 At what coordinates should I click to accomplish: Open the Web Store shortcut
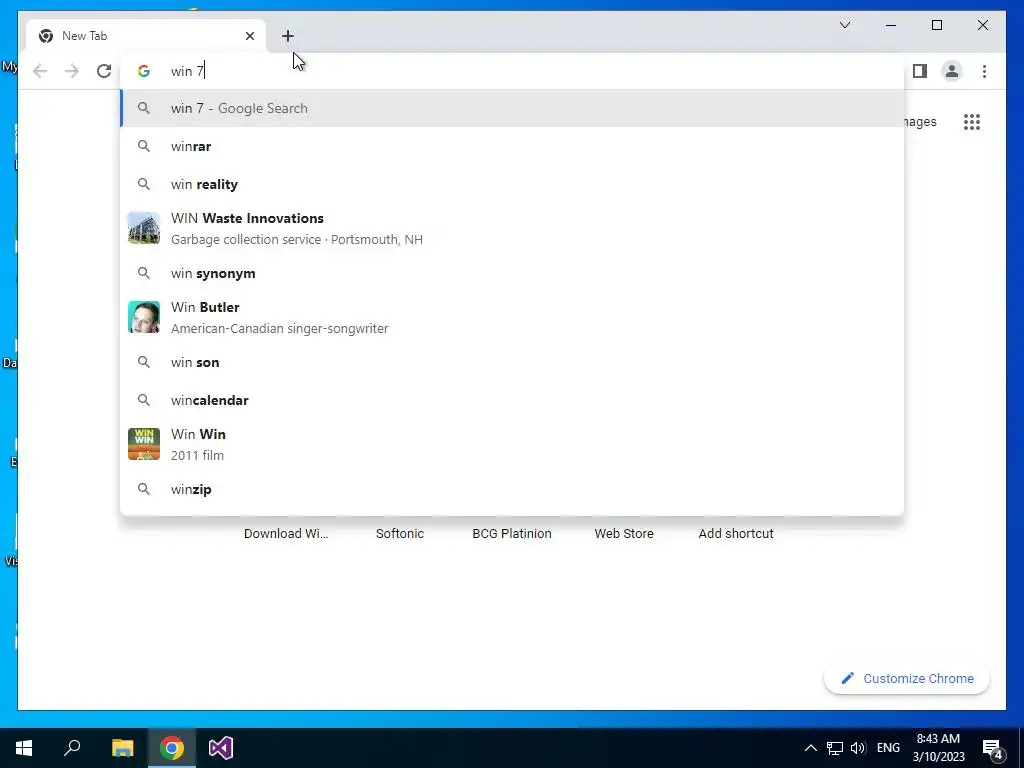coord(624,534)
